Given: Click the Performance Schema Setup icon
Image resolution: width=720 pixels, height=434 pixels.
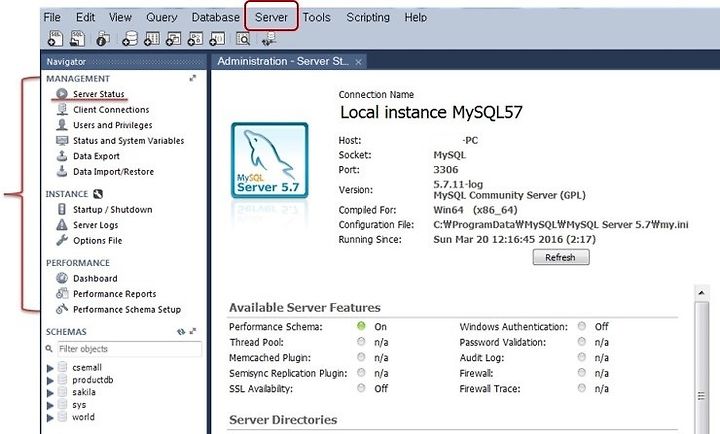Looking at the screenshot, I should pos(62,309).
